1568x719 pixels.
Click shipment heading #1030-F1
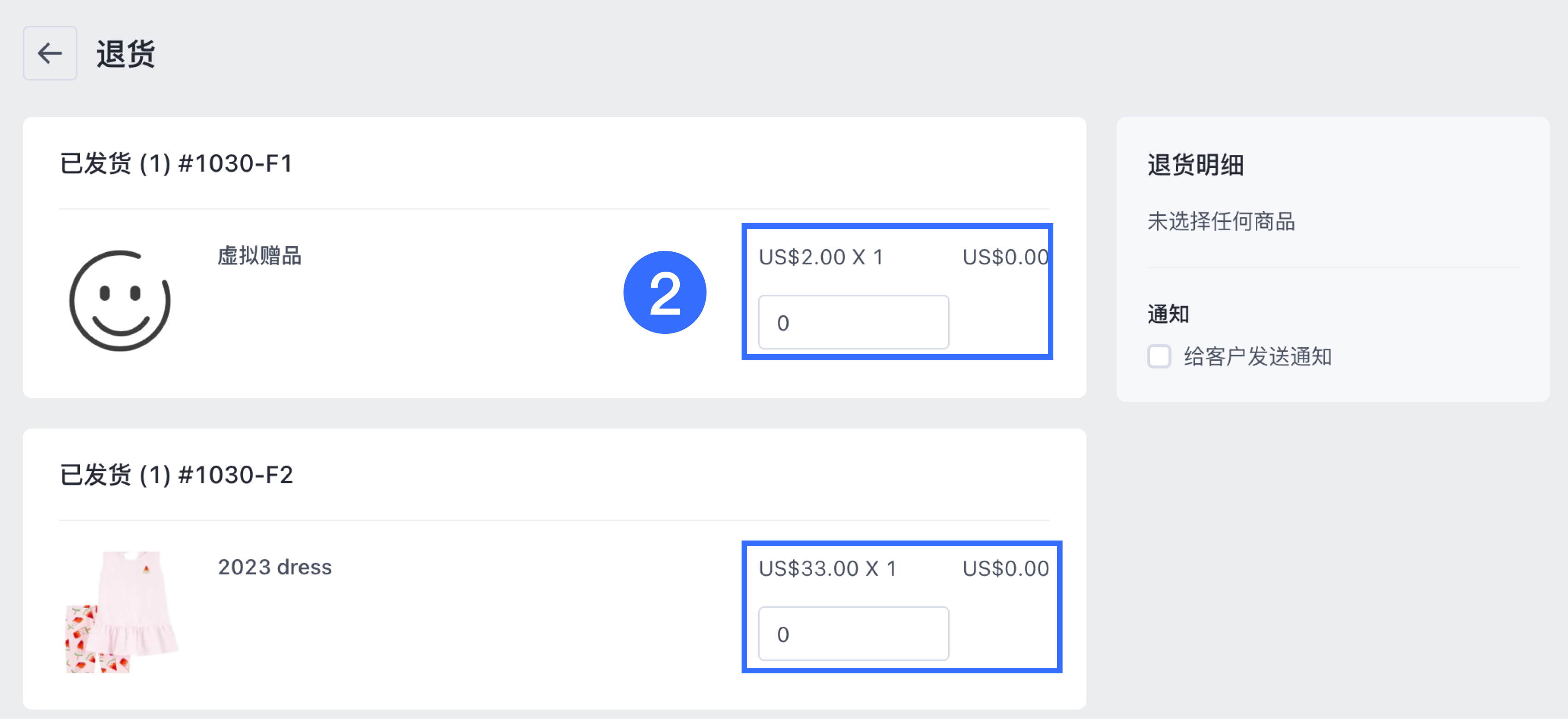point(177,163)
